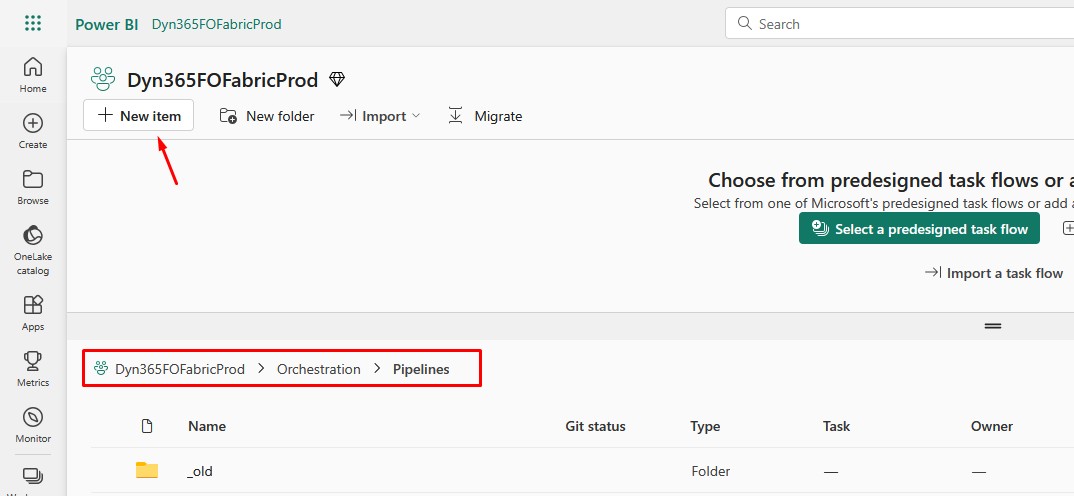The height and width of the screenshot is (496, 1074).
Task: Open Monitor hub in sidebar
Action: [x=33, y=425]
